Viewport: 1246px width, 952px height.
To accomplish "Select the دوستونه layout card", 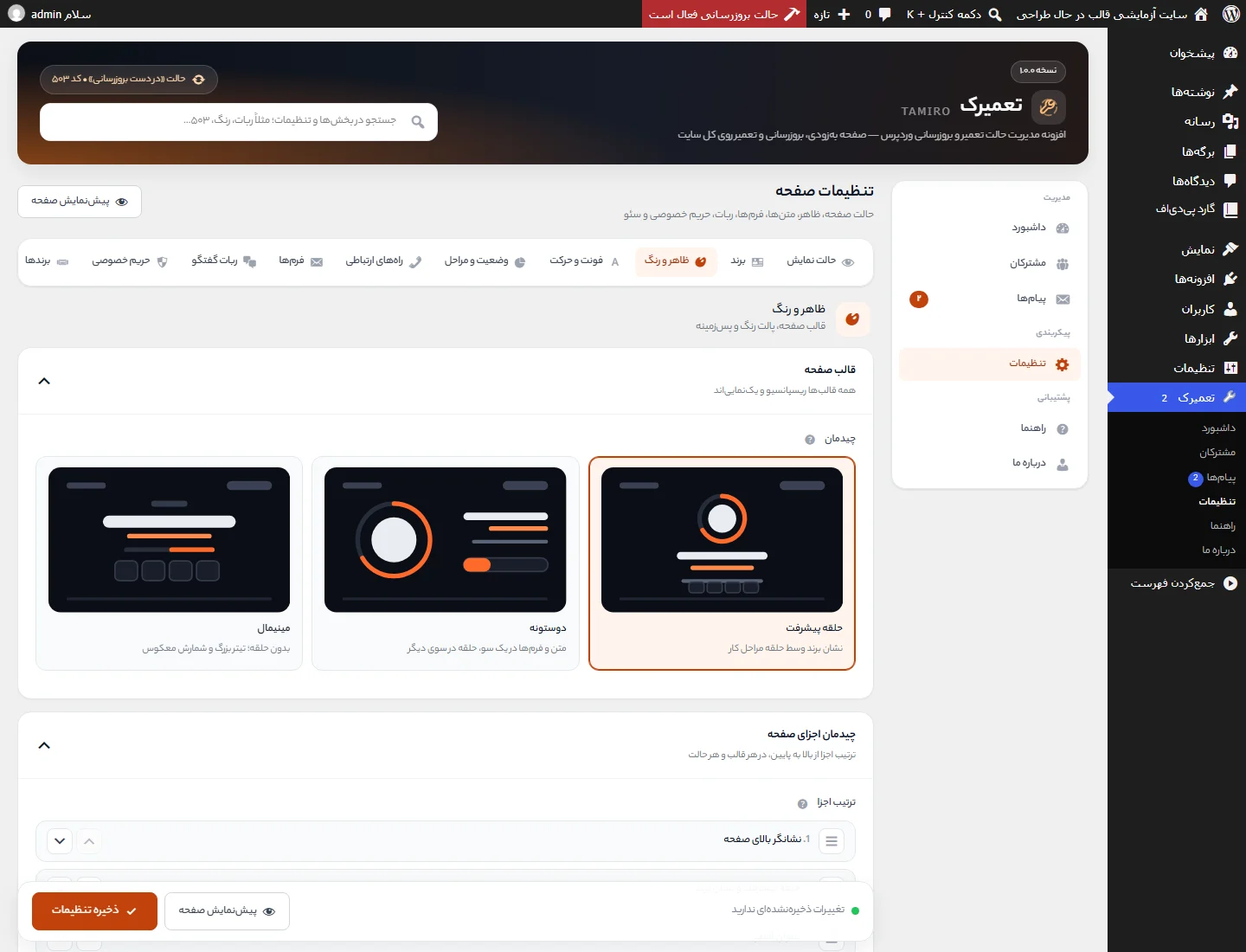I will [x=445, y=563].
